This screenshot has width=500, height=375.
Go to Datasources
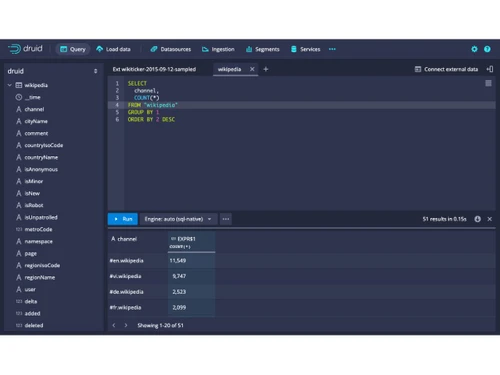(171, 49)
